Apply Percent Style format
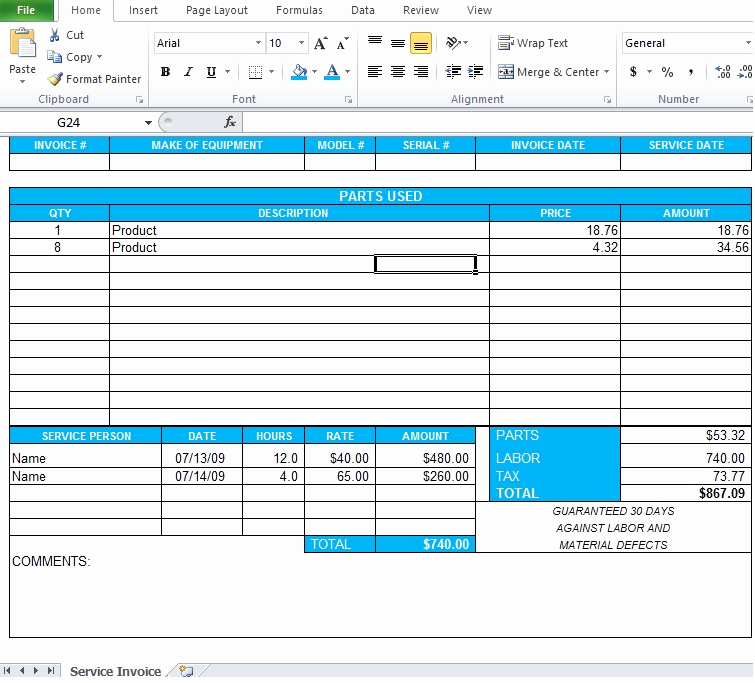Image resolution: width=755 pixels, height=683 pixels. click(x=667, y=72)
